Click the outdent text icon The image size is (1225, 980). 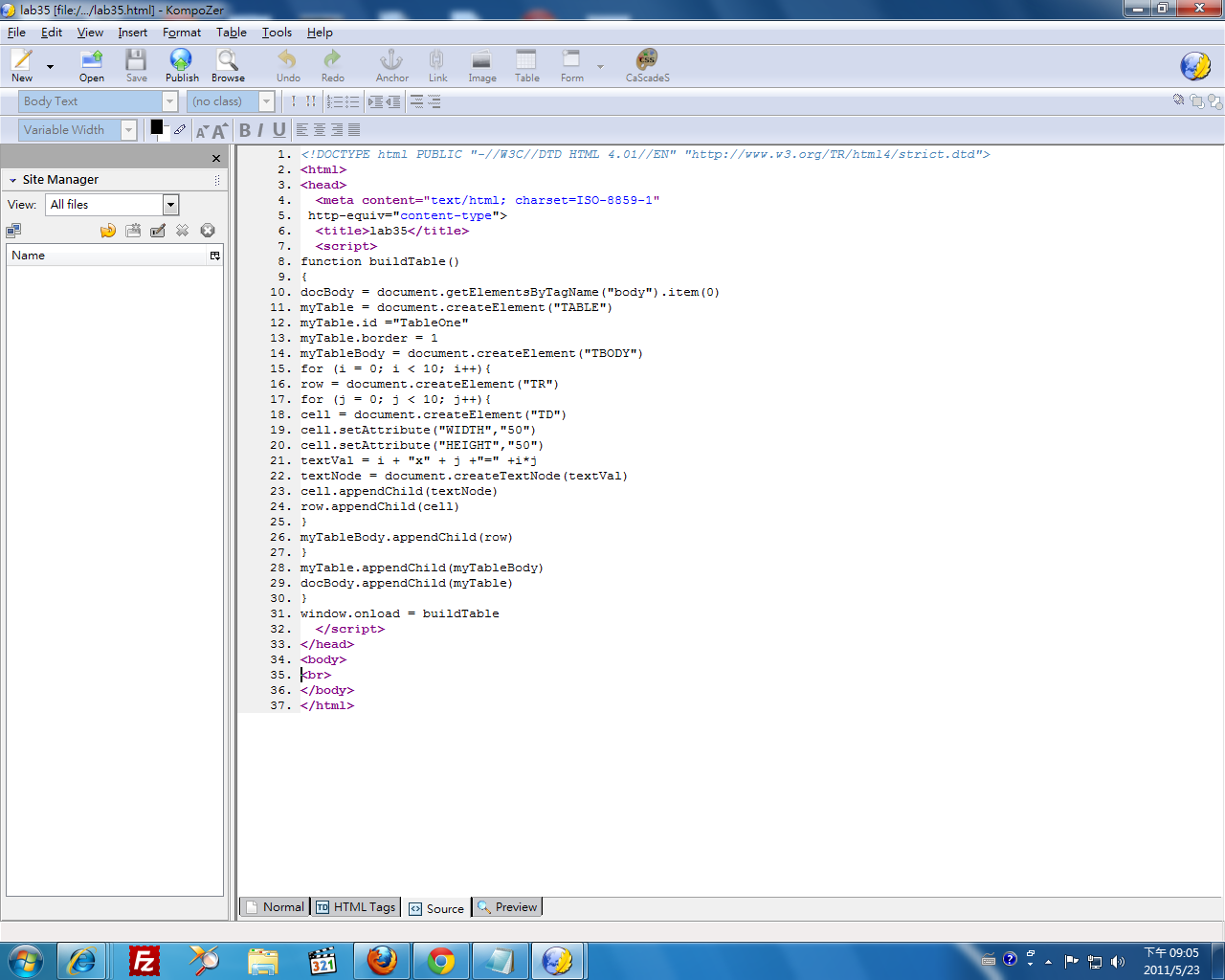[392, 101]
